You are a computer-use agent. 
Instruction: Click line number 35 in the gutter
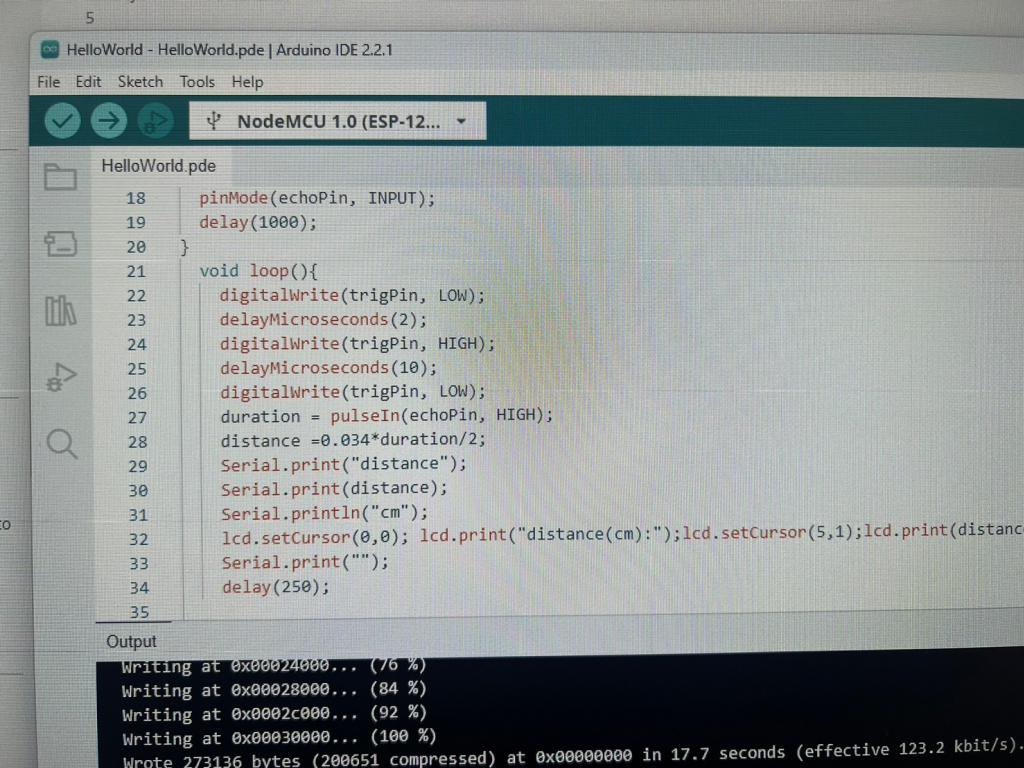(x=139, y=612)
